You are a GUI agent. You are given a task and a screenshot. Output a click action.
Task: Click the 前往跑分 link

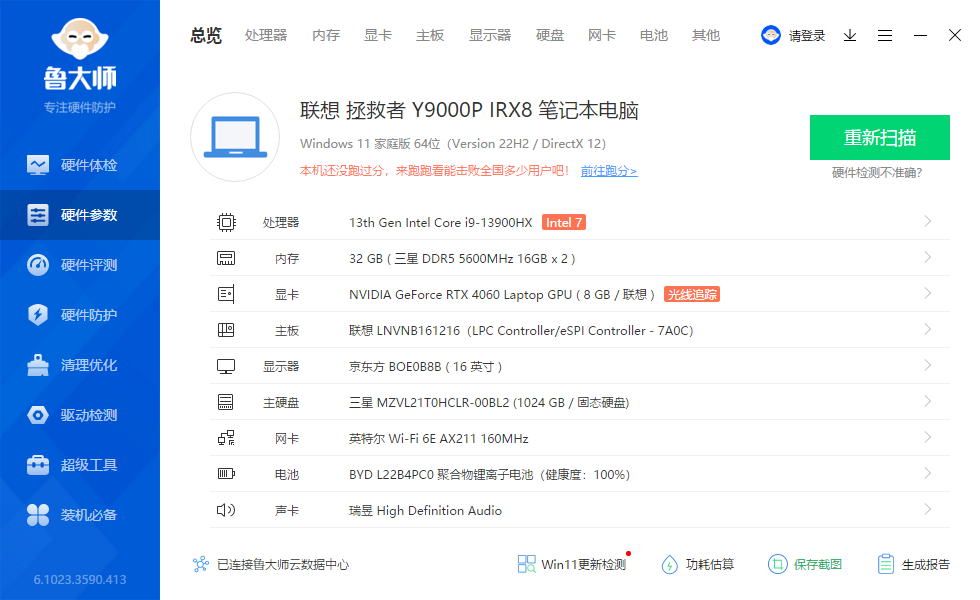coord(609,171)
